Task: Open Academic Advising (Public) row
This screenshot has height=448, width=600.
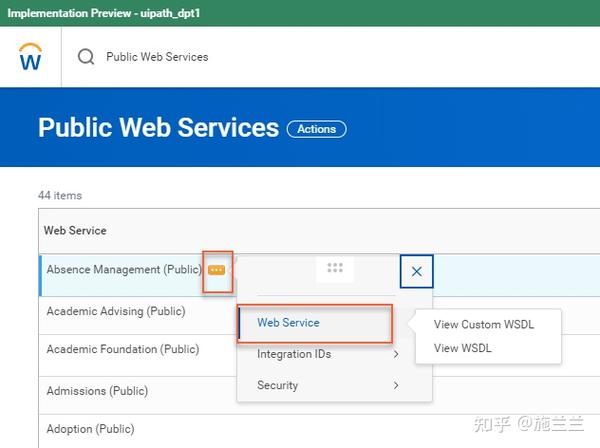Action: [116, 311]
